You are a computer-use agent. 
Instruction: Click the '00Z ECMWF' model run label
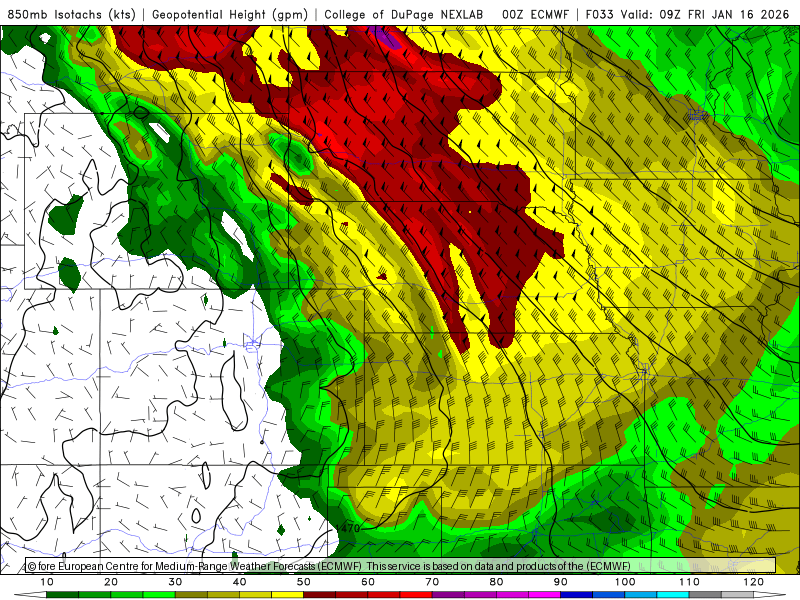(535, 15)
